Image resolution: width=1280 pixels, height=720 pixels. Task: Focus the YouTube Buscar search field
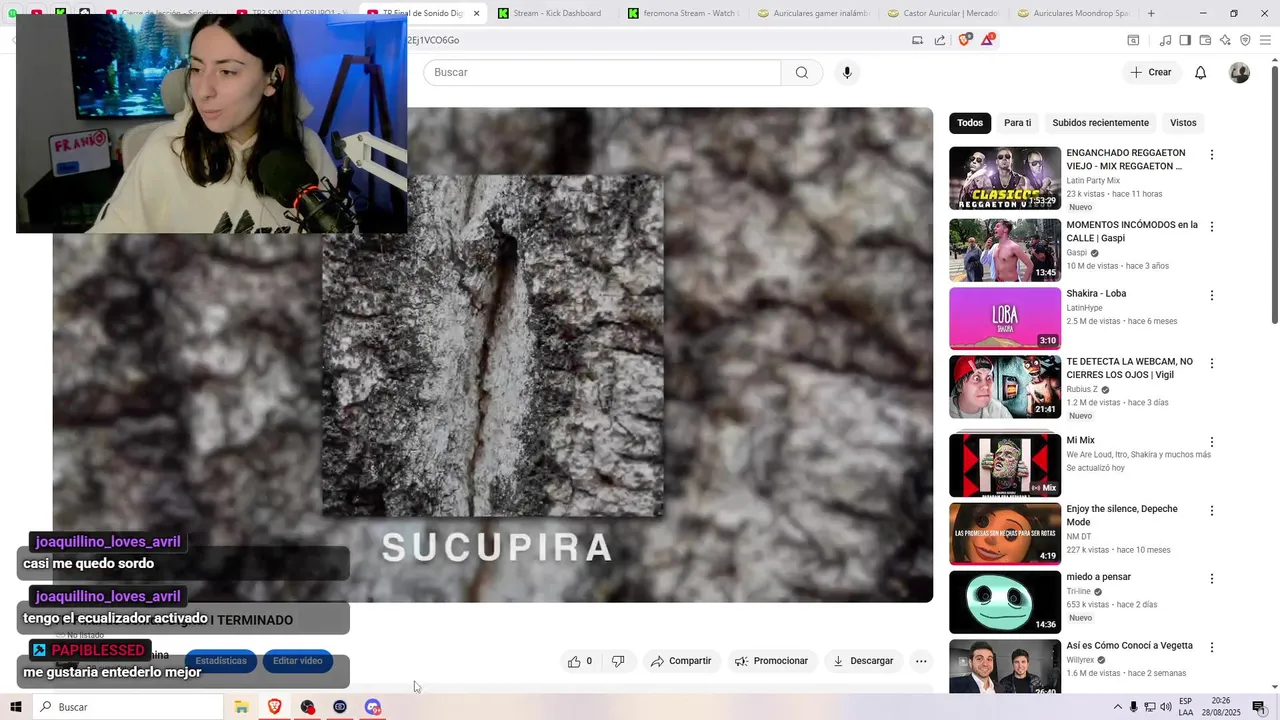602,72
